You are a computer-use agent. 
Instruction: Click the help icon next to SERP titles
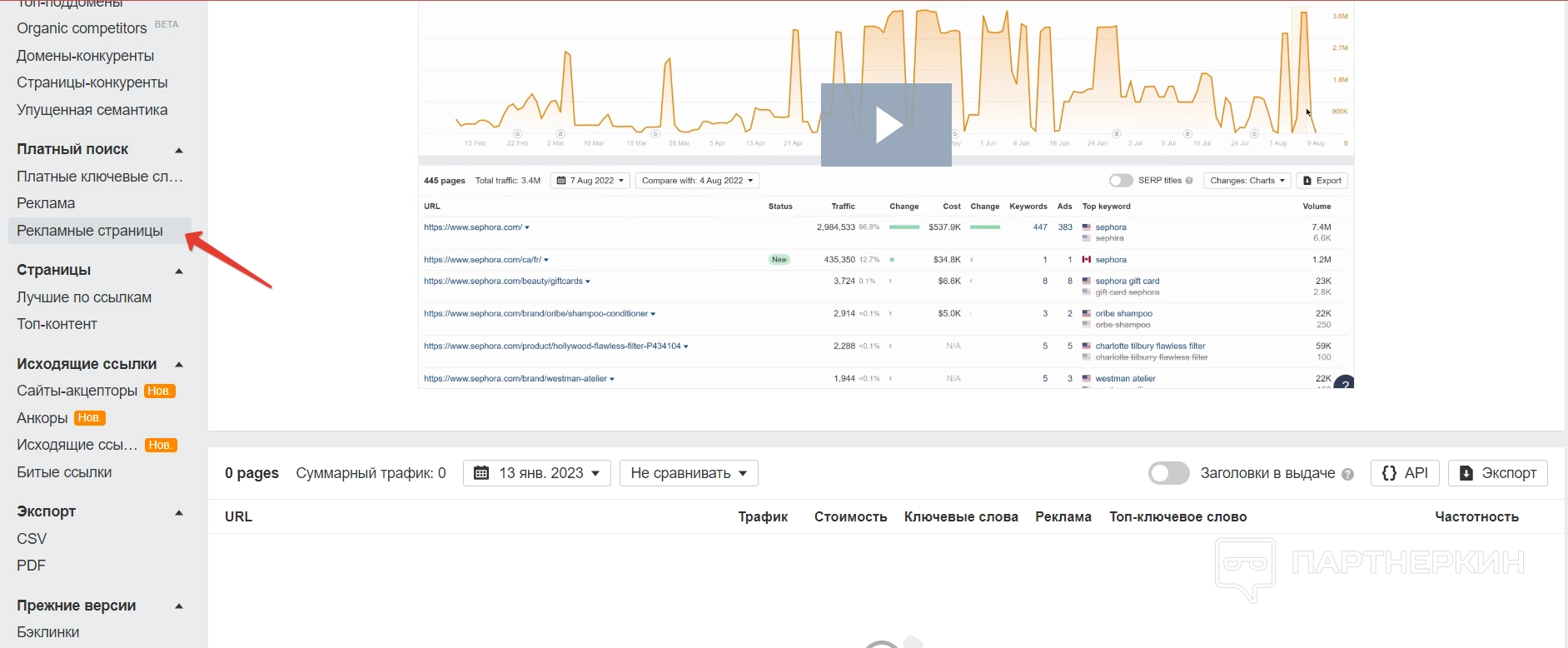[x=1189, y=181]
